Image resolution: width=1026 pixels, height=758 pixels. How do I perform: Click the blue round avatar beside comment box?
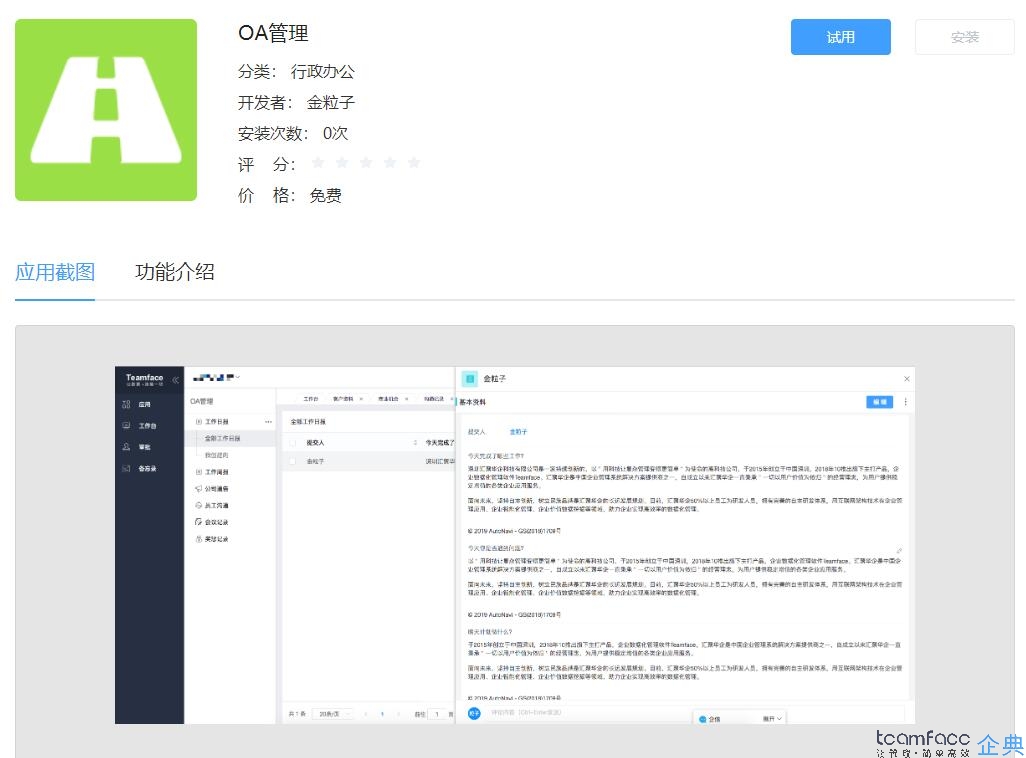coord(474,713)
